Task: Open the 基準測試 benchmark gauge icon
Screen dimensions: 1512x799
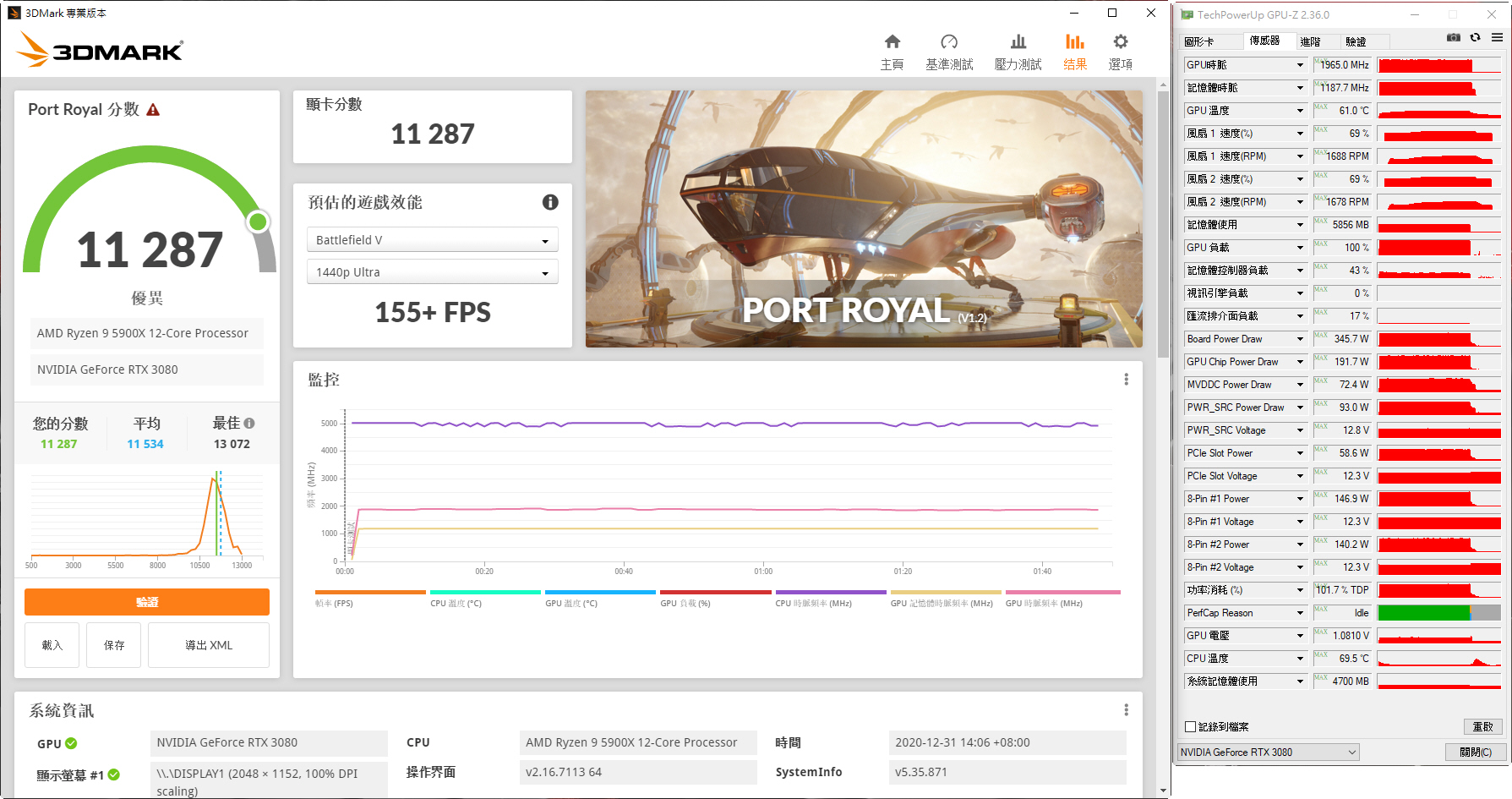Action: pos(949,41)
